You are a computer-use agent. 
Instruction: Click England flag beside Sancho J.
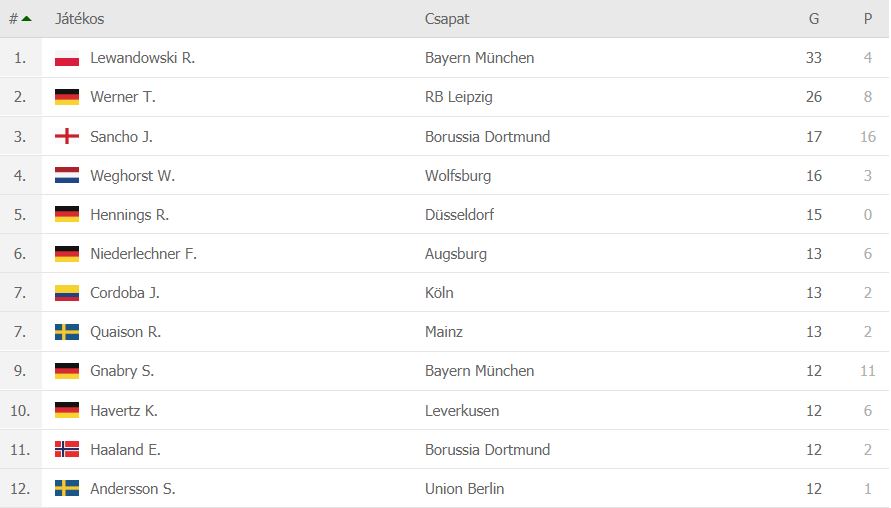pyautogui.click(x=67, y=136)
